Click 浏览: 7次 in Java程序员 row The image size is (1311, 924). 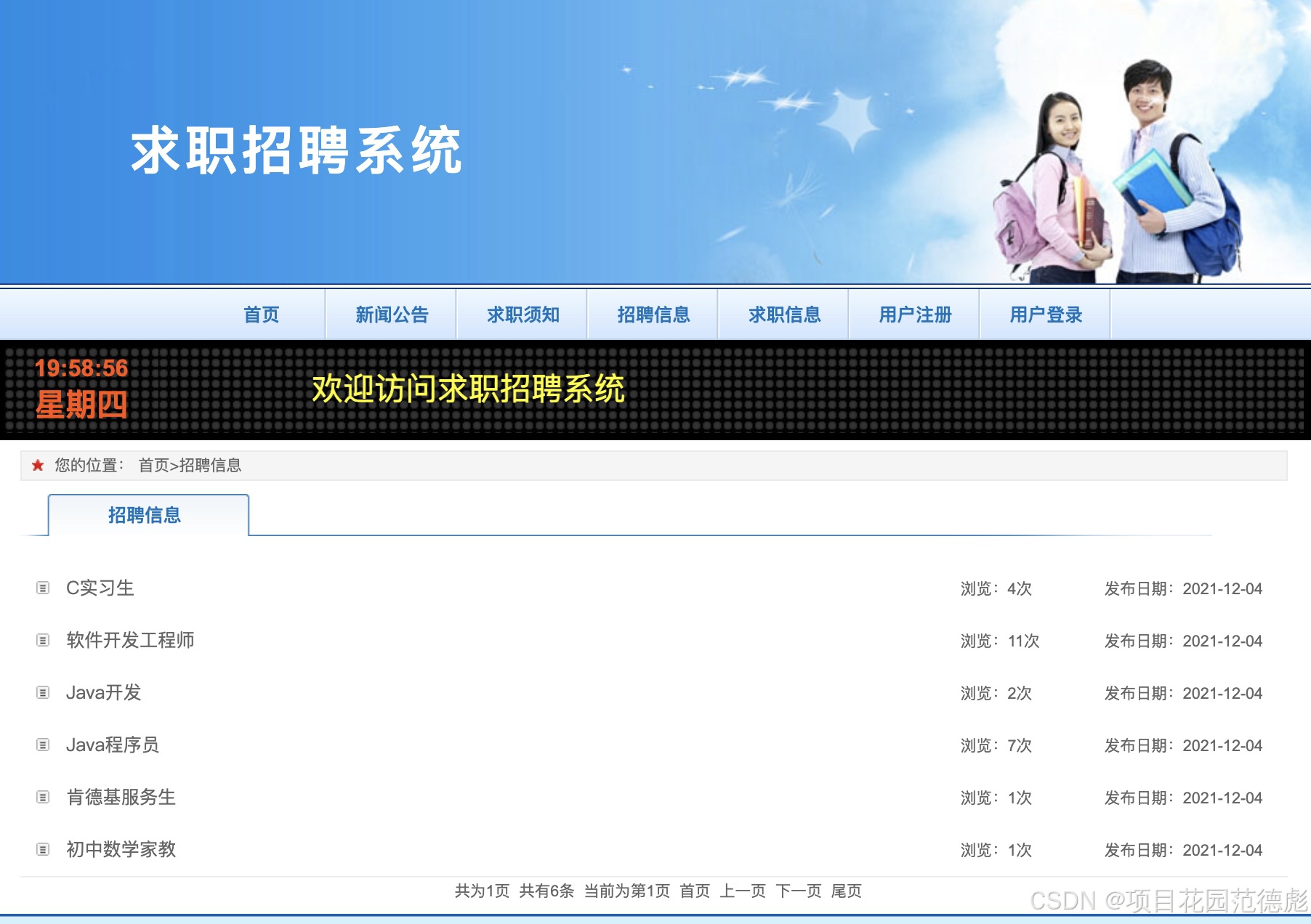click(x=996, y=745)
